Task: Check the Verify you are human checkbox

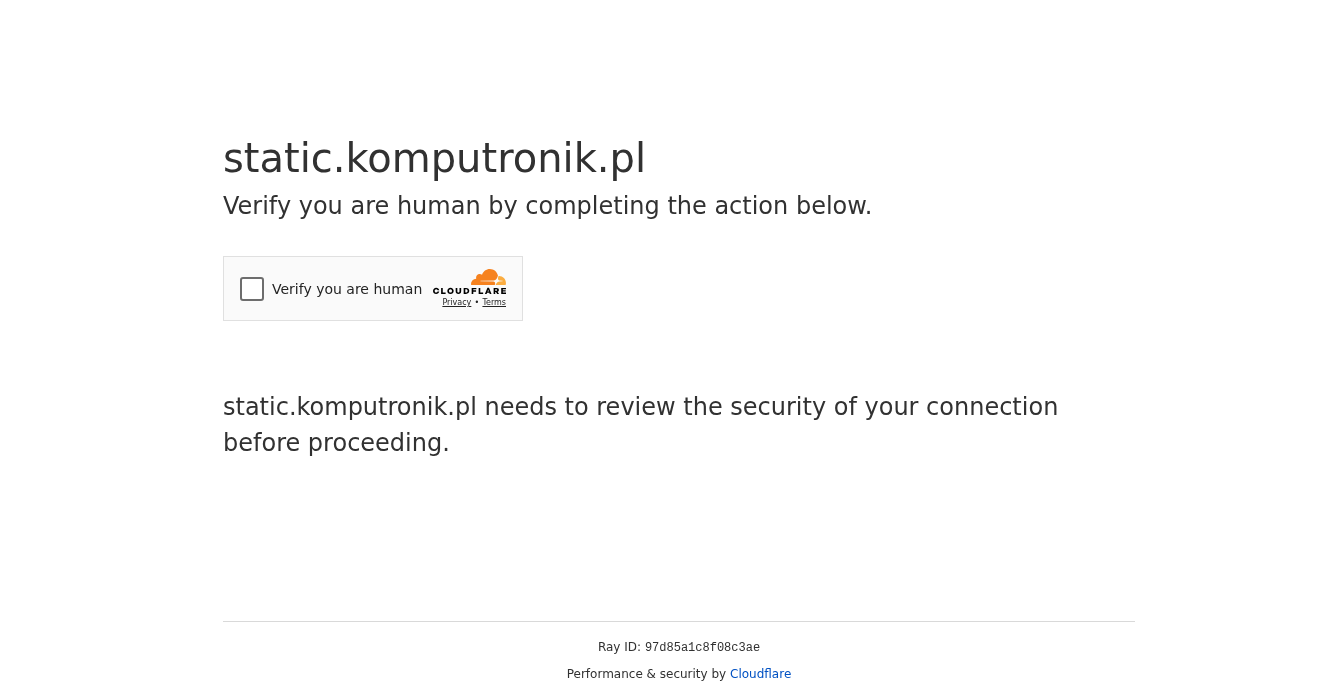Action: point(252,289)
